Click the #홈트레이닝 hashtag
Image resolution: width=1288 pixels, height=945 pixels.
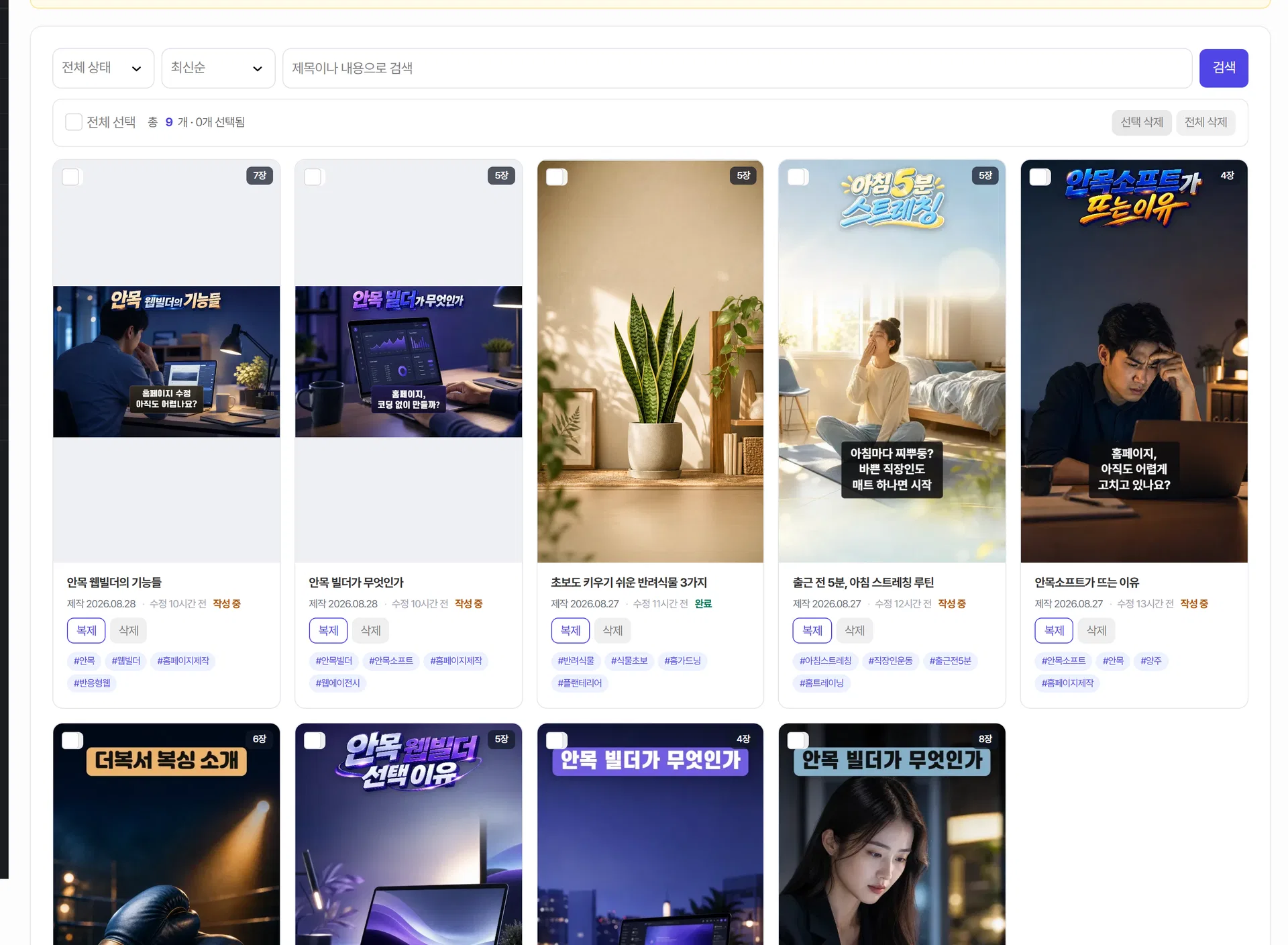(821, 683)
